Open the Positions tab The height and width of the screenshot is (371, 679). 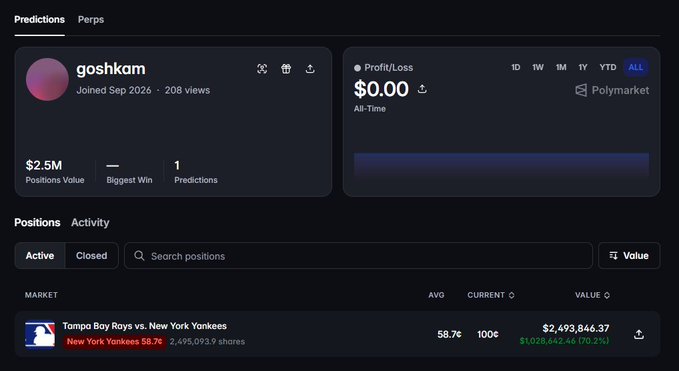(37, 223)
